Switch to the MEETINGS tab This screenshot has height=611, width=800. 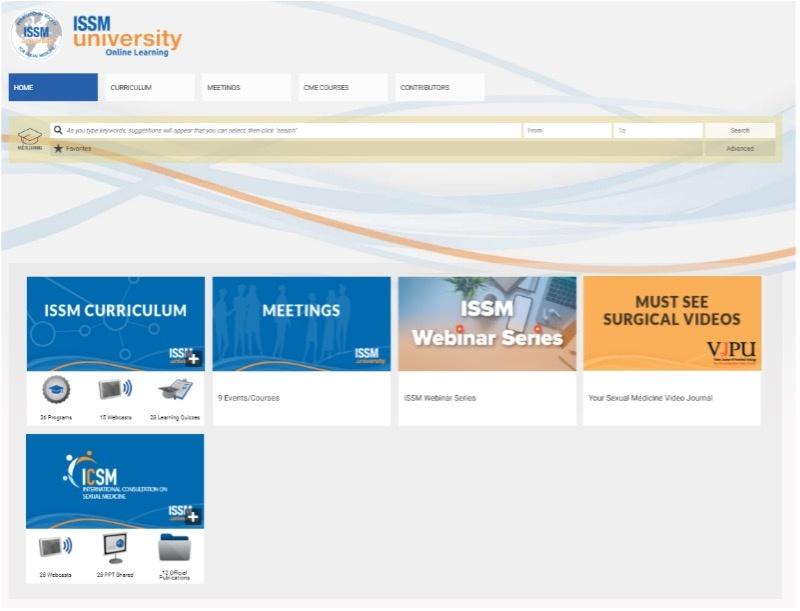(x=246, y=87)
